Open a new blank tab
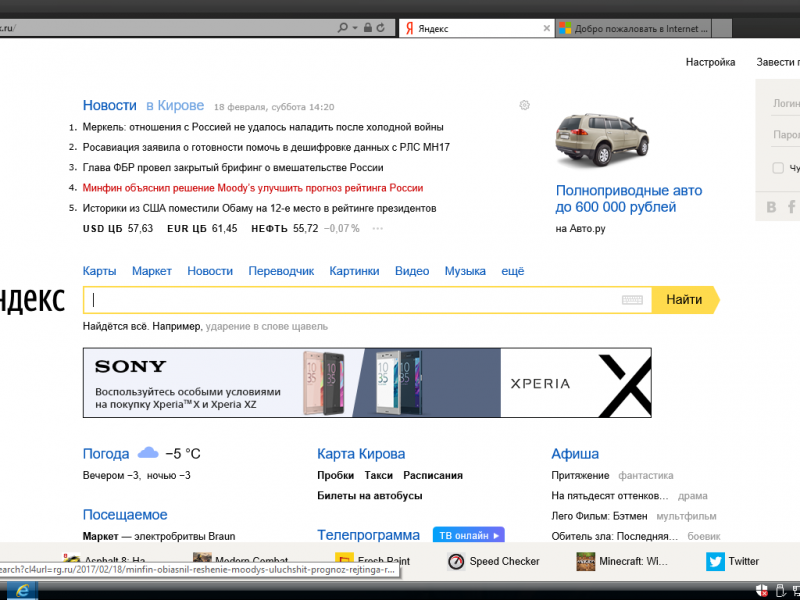Image resolution: width=800 pixels, height=600 pixels. pos(721,29)
